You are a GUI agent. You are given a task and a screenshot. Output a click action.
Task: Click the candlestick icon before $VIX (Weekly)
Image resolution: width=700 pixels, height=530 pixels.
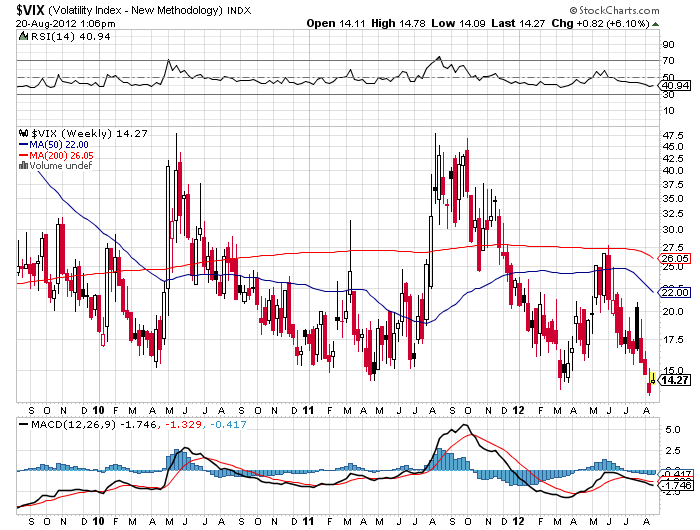[x=23, y=133]
